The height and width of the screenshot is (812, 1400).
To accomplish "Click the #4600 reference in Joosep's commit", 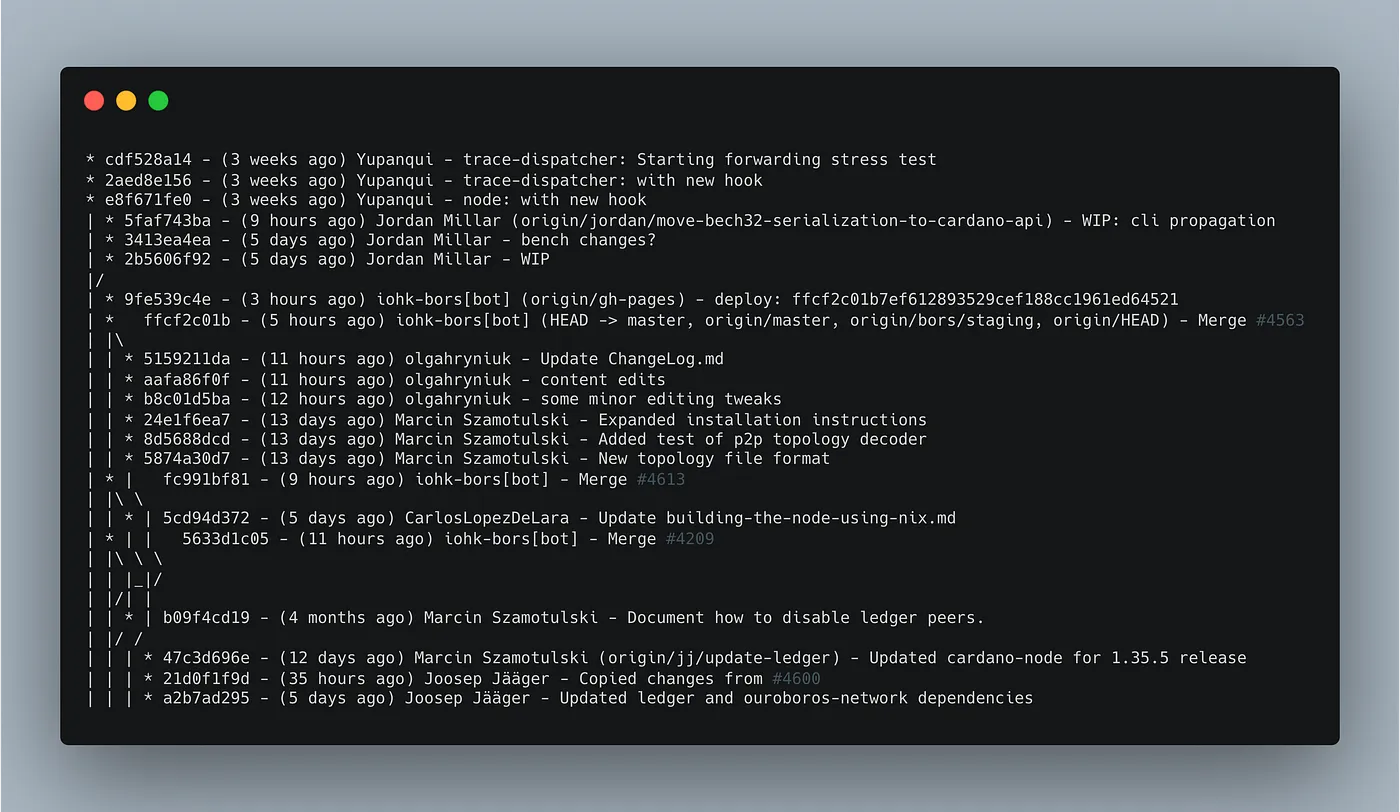I will 796,678.
